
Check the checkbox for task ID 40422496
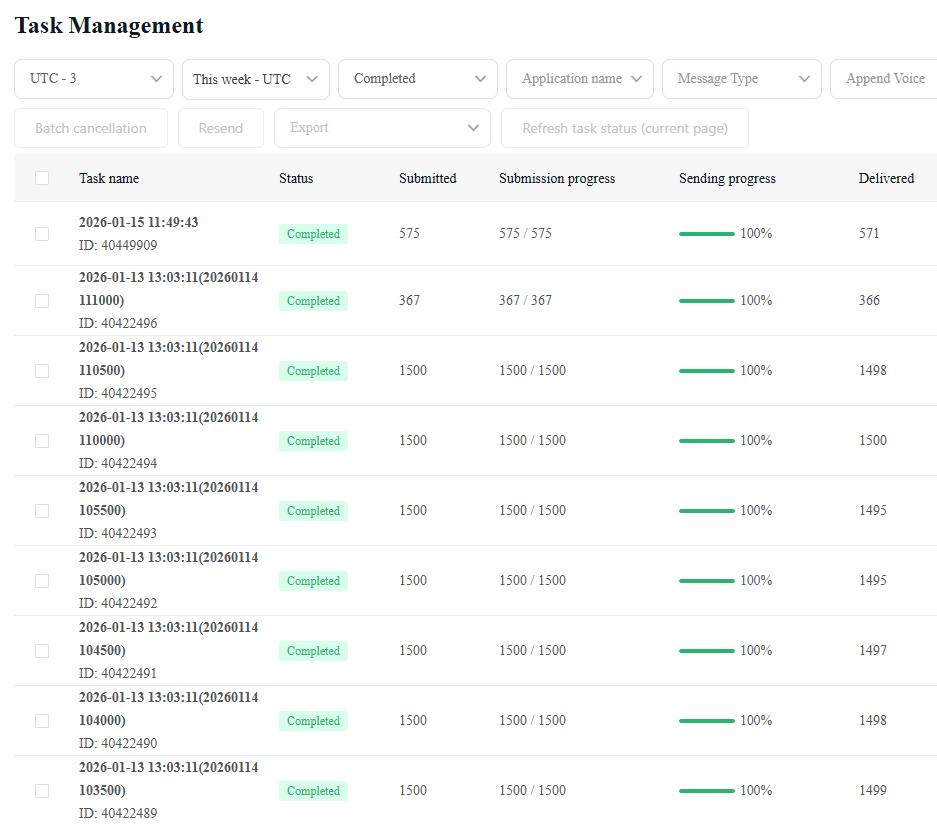[42, 300]
